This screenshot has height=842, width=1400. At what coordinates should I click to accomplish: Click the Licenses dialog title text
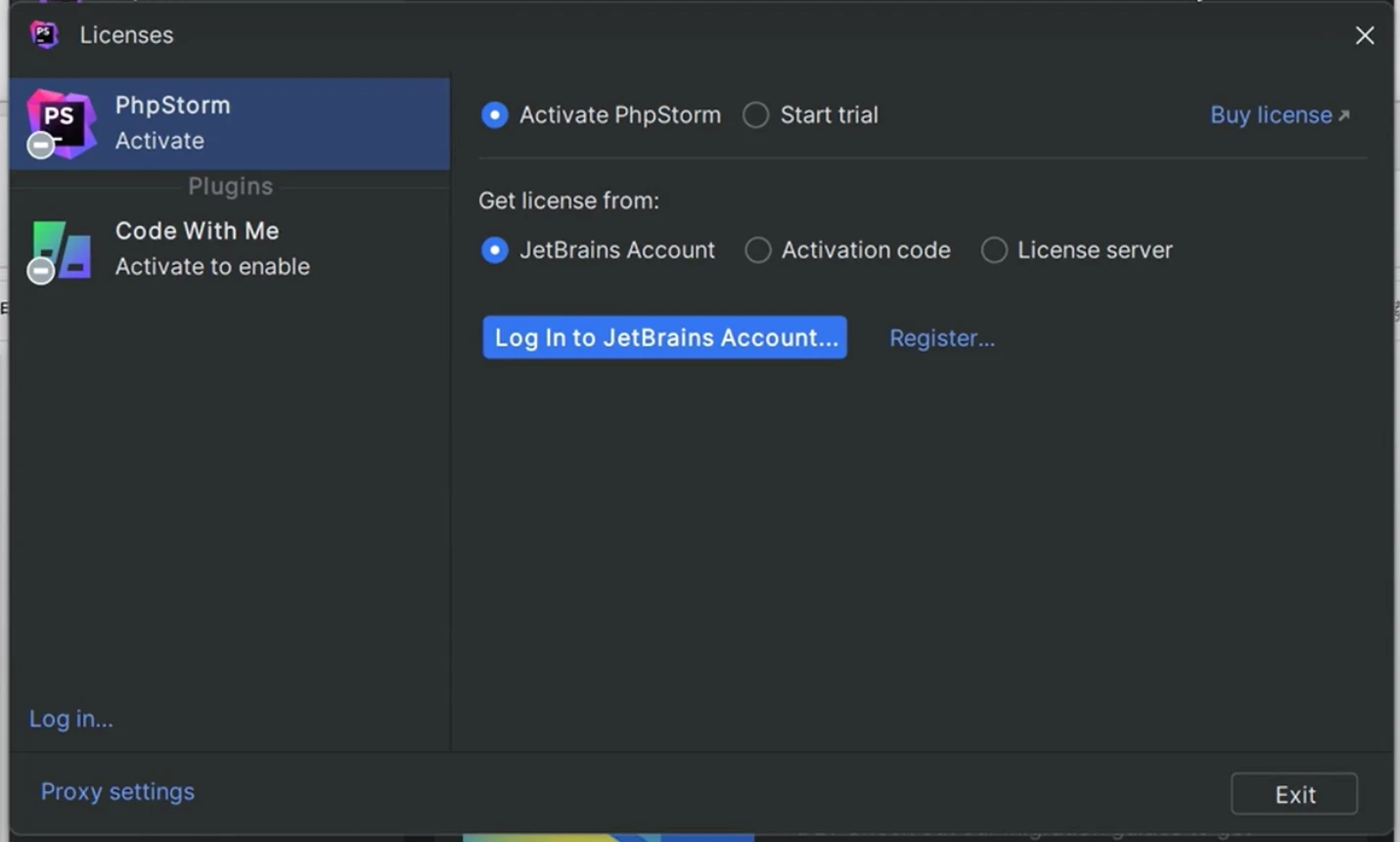pos(127,35)
